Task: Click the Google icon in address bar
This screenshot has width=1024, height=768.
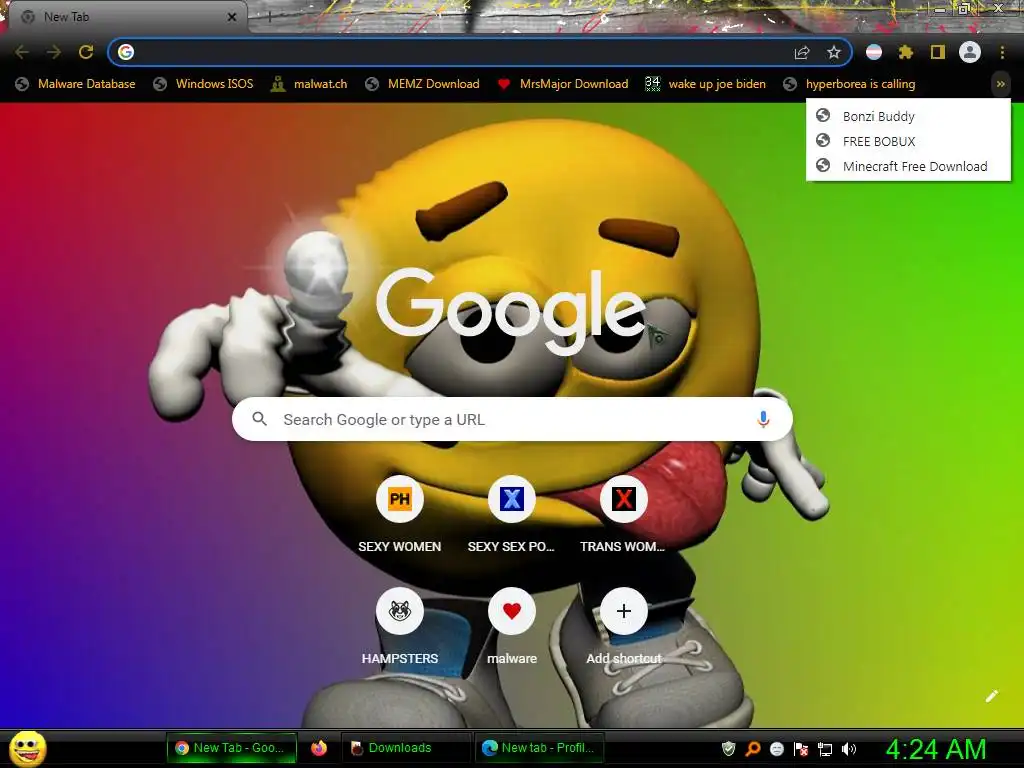Action: (x=126, y=52)
